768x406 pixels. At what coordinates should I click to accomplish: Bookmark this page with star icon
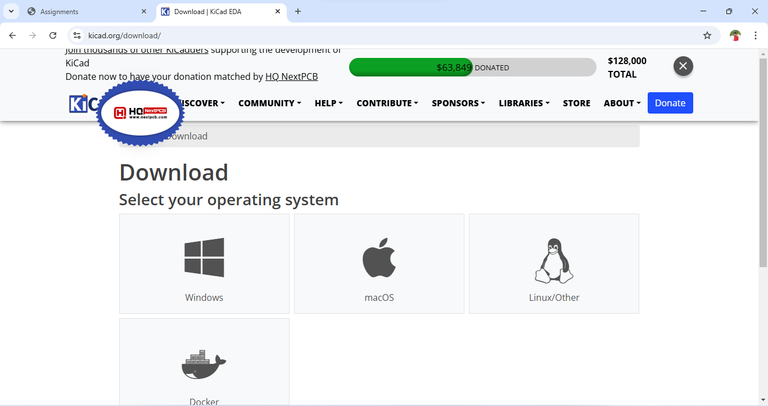pyautogui.click(x=707, y=35)
